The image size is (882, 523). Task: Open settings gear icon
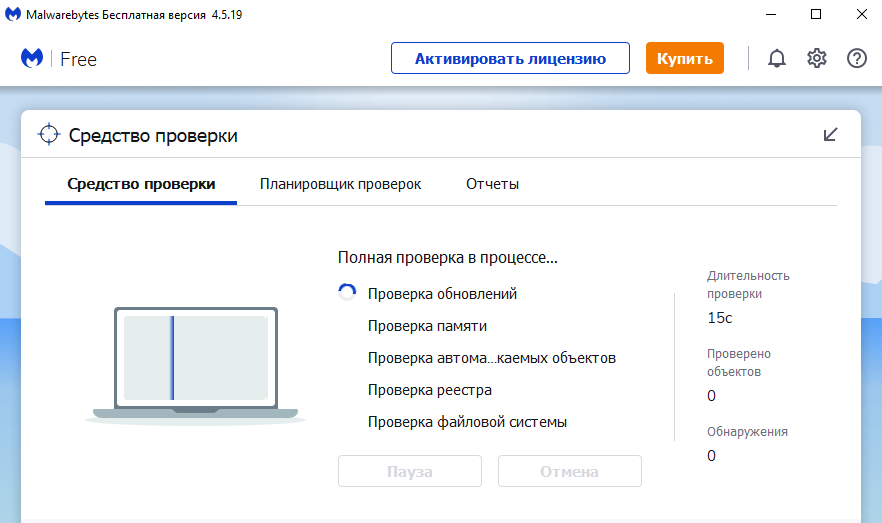tap(817, 58)
